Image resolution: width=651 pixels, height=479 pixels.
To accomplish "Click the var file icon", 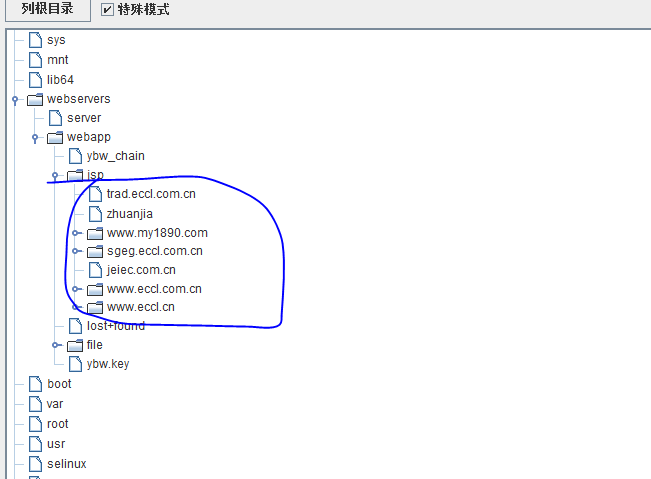I will (x=35, y=404).
